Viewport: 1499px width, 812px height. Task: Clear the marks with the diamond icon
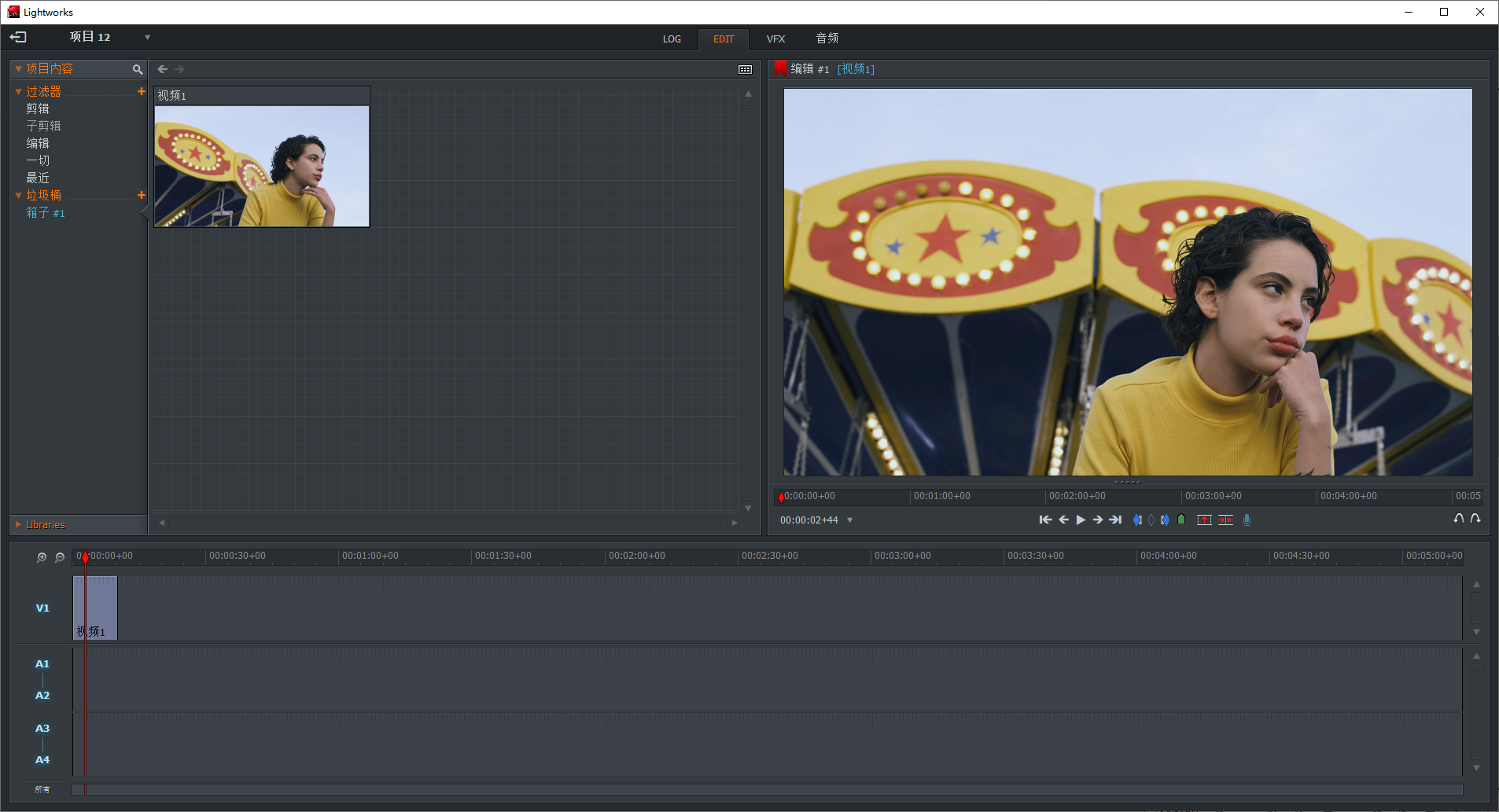[1151, 520]
